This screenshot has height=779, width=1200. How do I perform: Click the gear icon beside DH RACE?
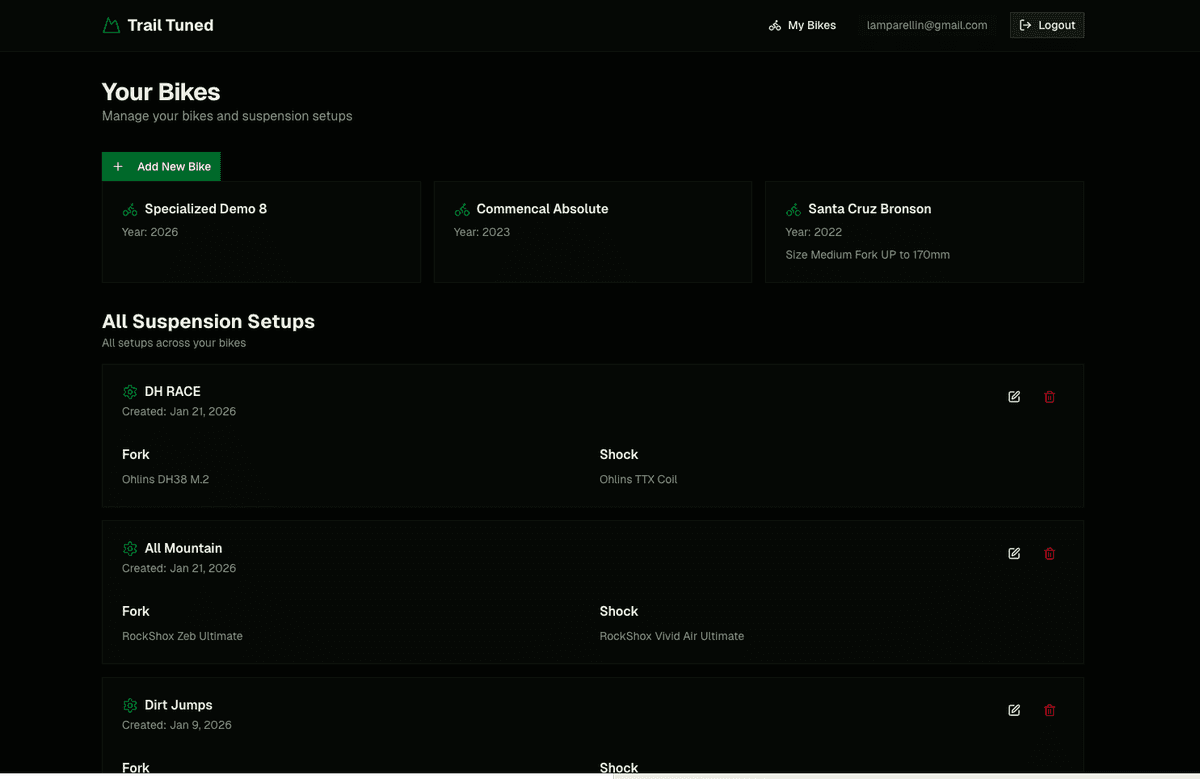tap(130, 392)
